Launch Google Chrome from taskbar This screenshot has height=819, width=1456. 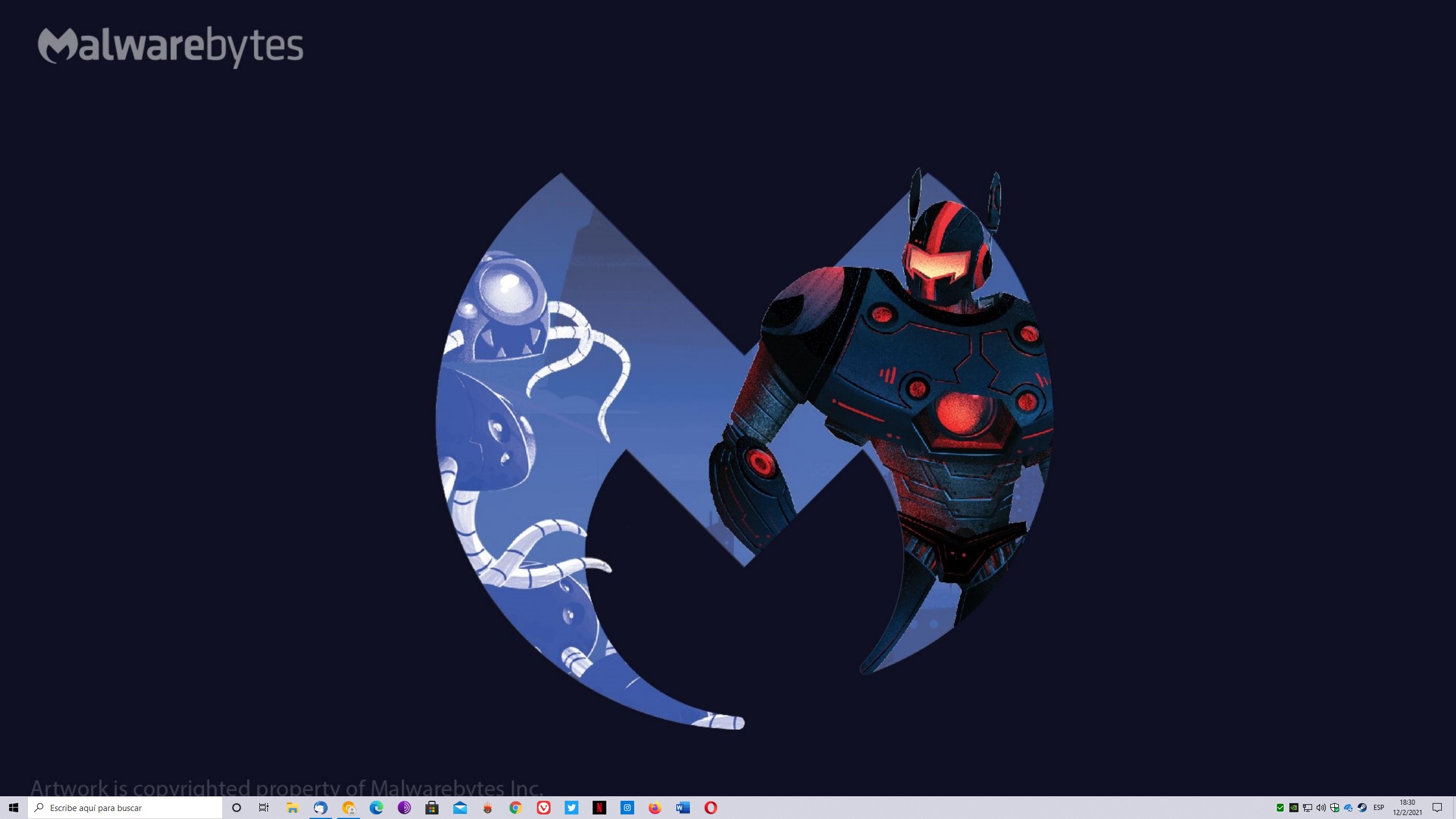click(x=515, y=808)
